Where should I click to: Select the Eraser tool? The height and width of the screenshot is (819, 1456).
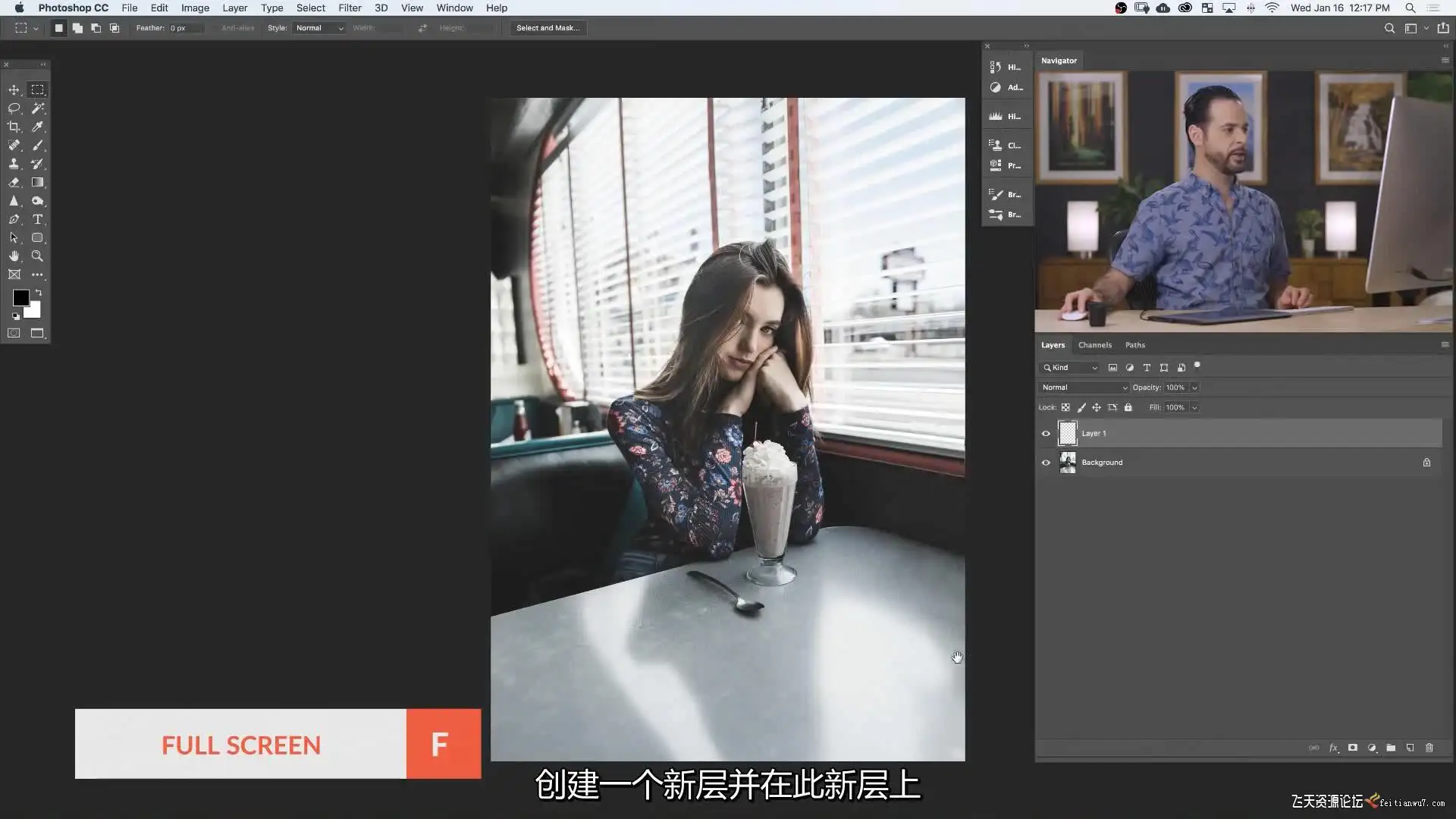[14, 183]
